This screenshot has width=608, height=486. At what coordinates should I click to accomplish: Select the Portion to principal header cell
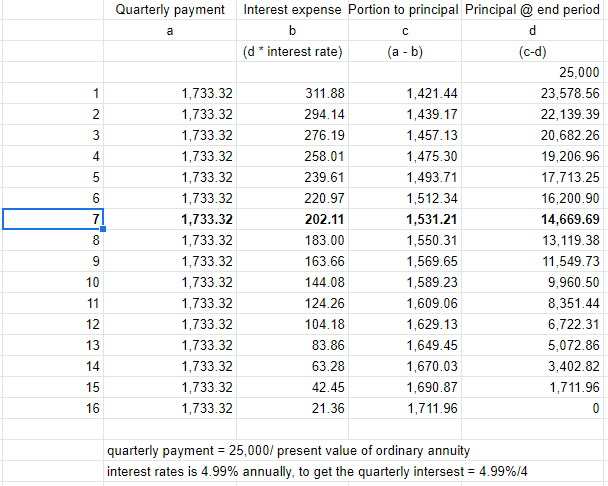405,10
